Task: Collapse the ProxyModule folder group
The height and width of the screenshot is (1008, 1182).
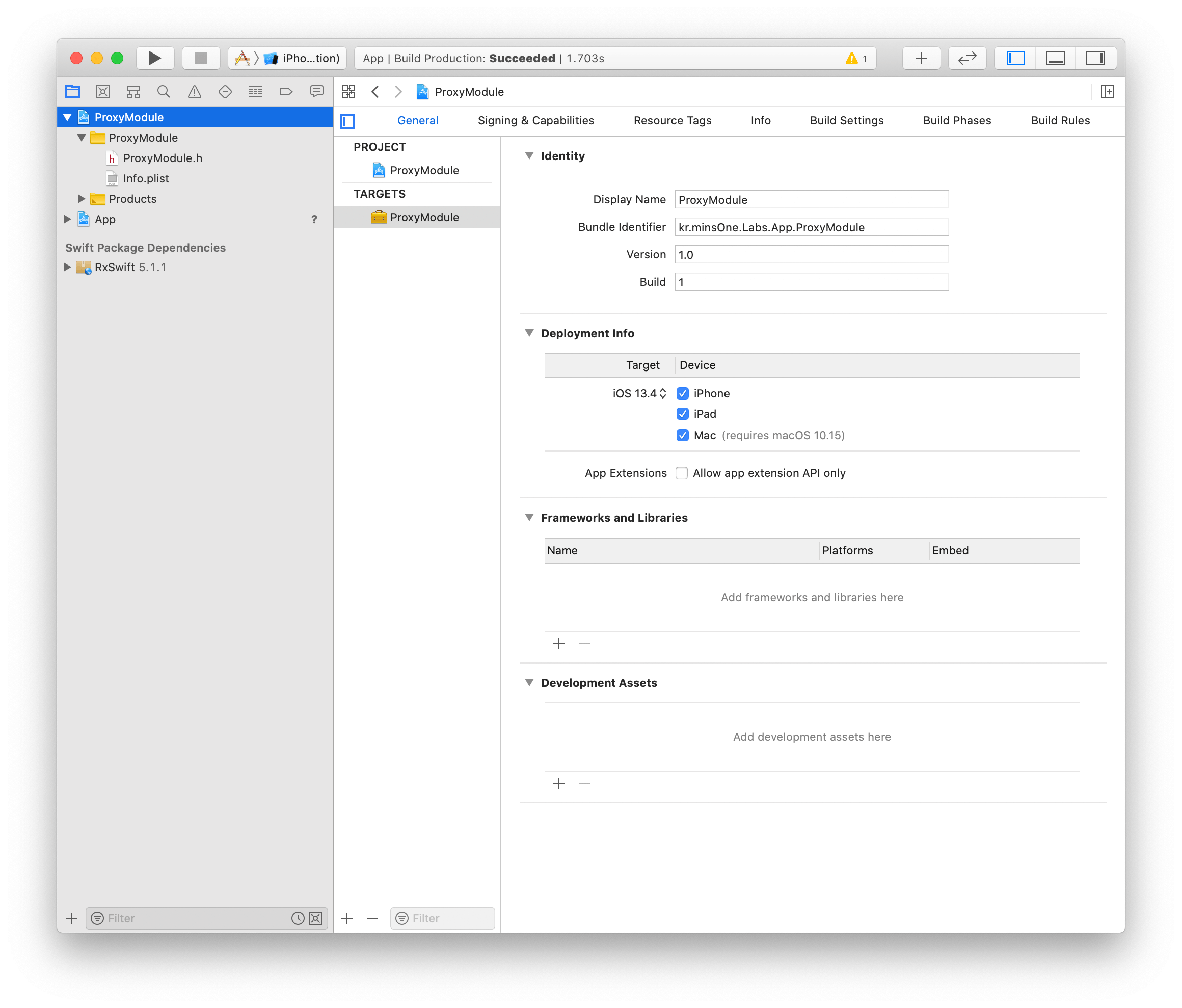Action: click(82, 138)
